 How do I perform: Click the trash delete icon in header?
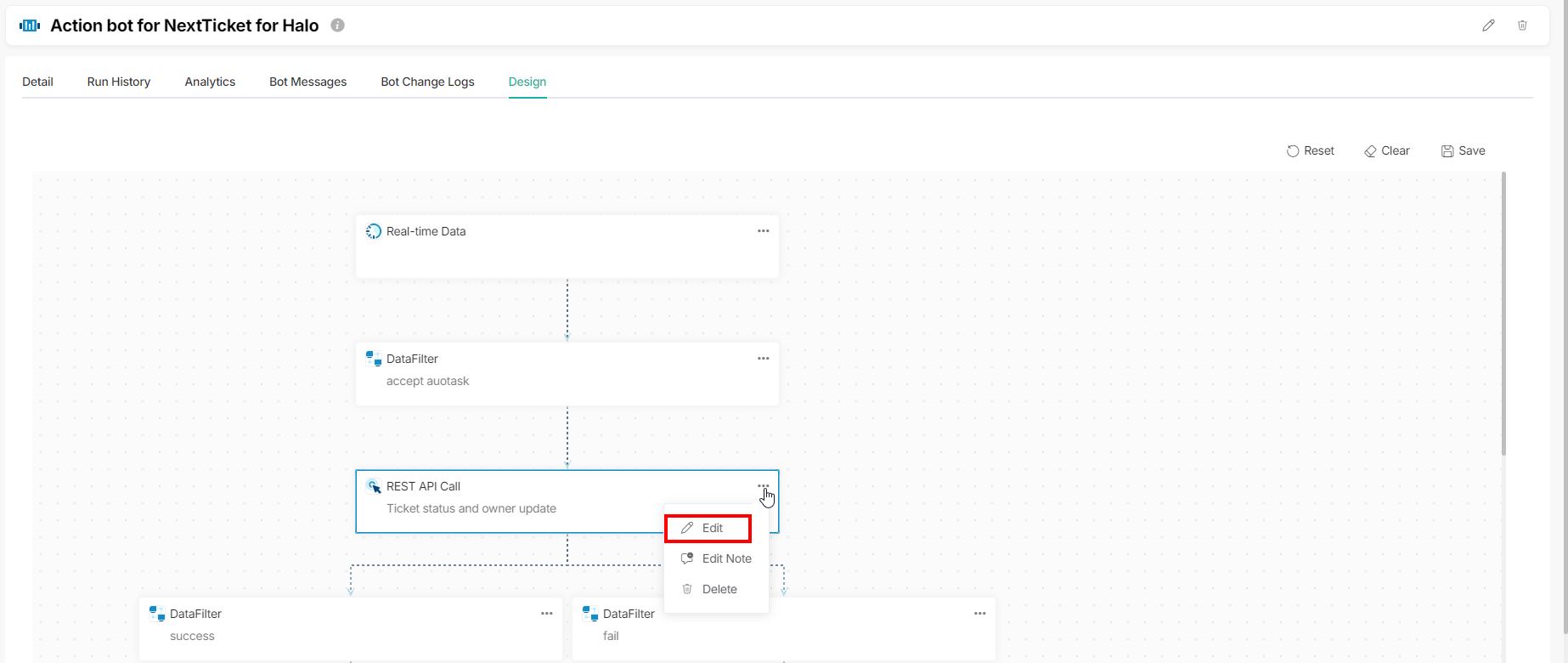tap(1522, 25)
